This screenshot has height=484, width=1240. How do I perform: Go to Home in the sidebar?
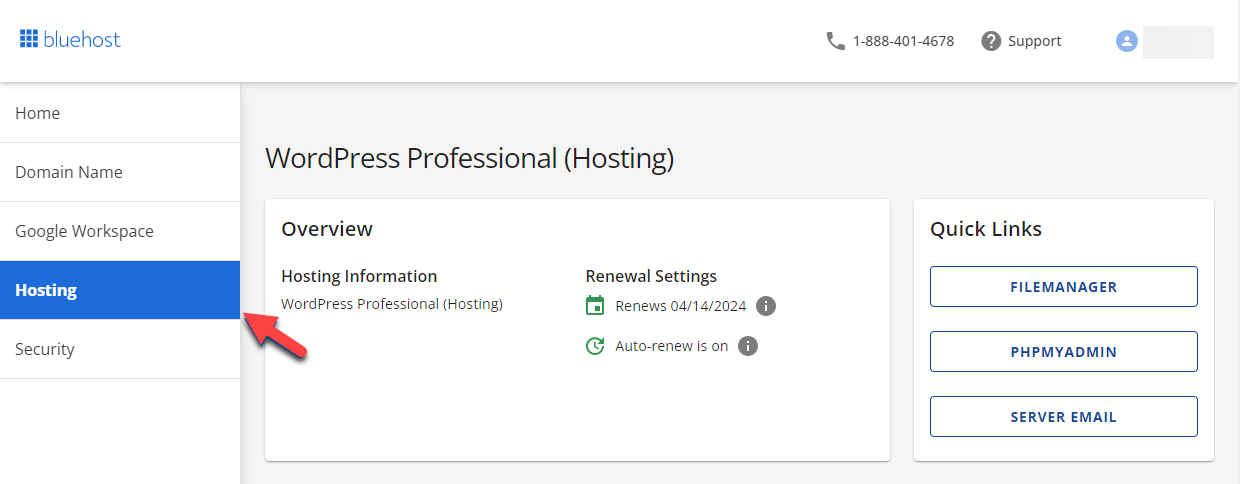[x=38, y=113]
